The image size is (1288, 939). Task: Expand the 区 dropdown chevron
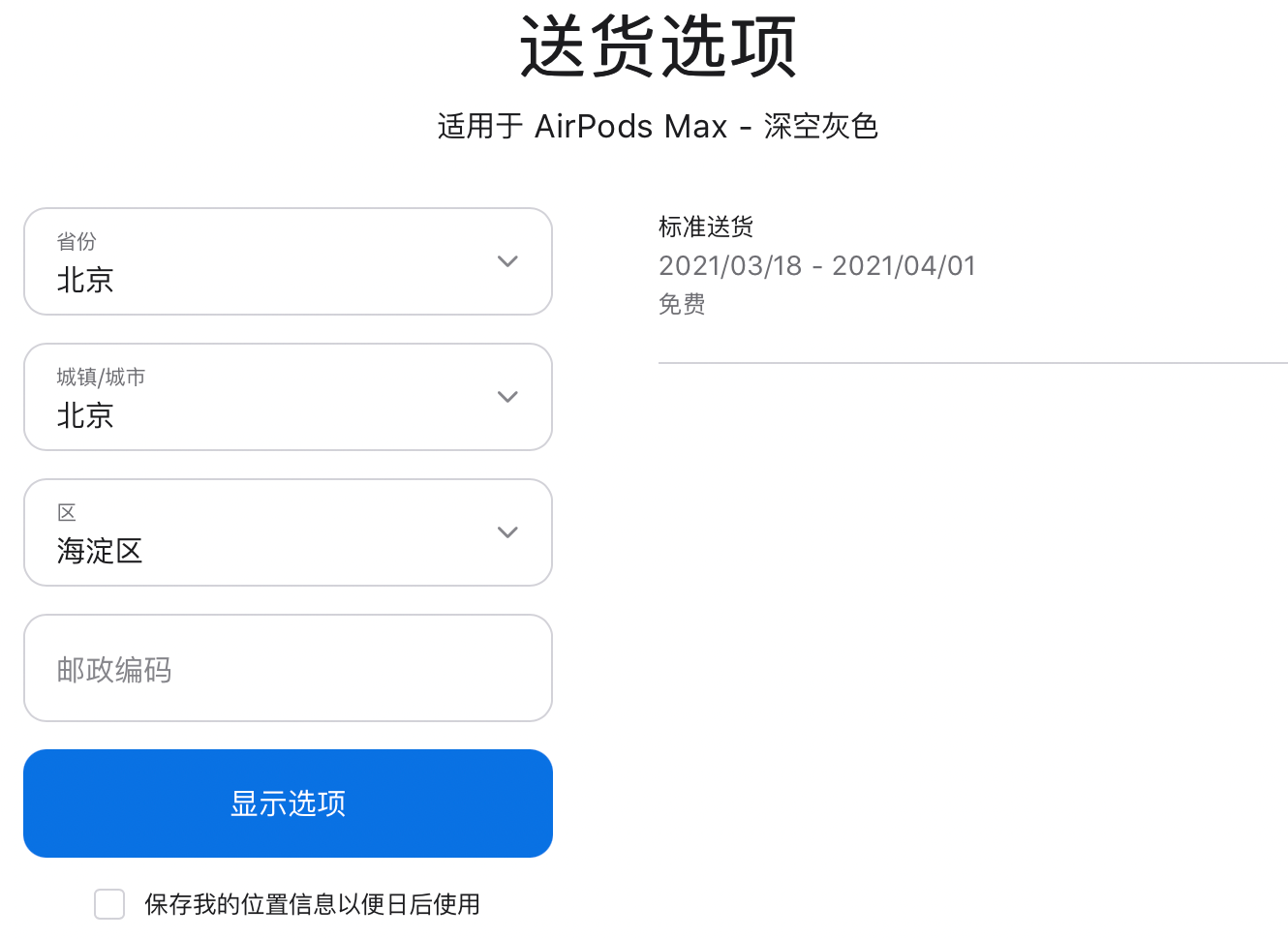pos(507,532)
